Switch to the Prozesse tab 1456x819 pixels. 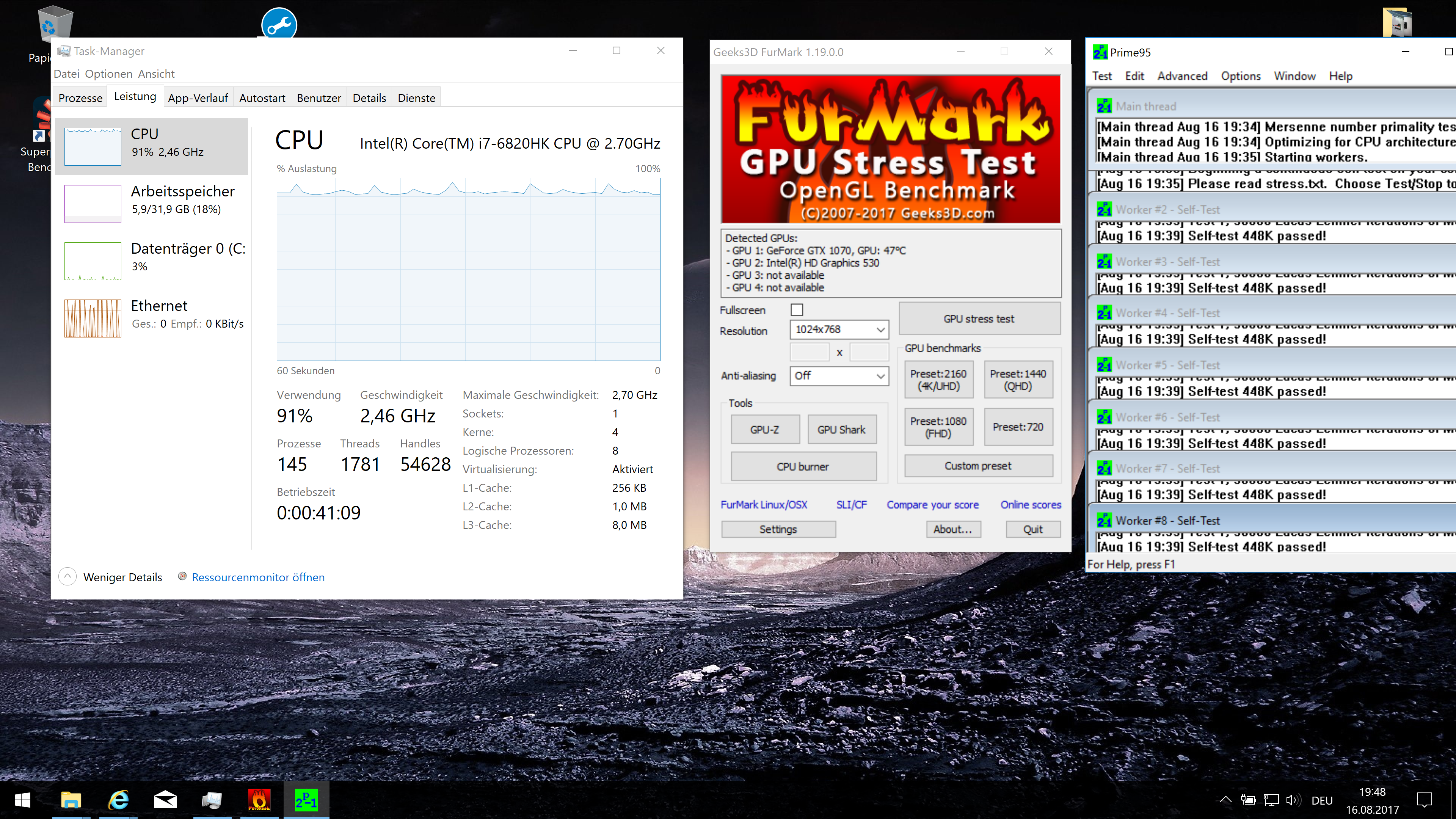click(80, 98)
